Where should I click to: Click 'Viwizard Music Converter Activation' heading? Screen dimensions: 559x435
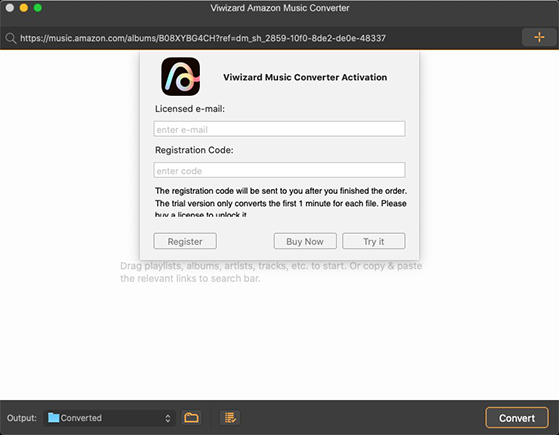pyautogui.click(x=305, y=77)
